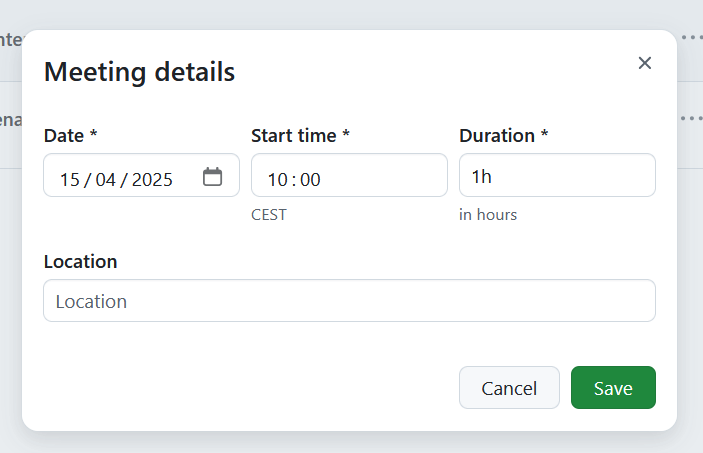703x453 pixels.
Task: Select the month value 04 in Date
Action: click(x=106, y=180)
